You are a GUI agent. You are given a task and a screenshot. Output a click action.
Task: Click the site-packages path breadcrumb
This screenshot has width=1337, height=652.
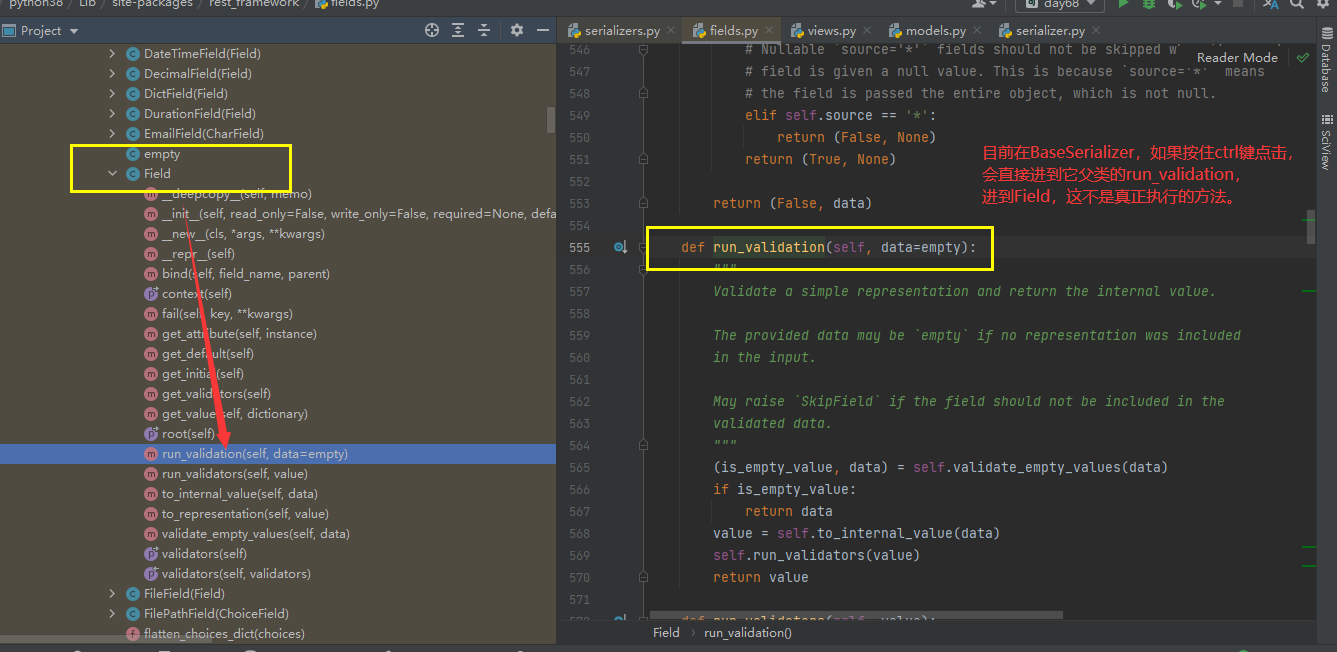click(x=151, y=4)
